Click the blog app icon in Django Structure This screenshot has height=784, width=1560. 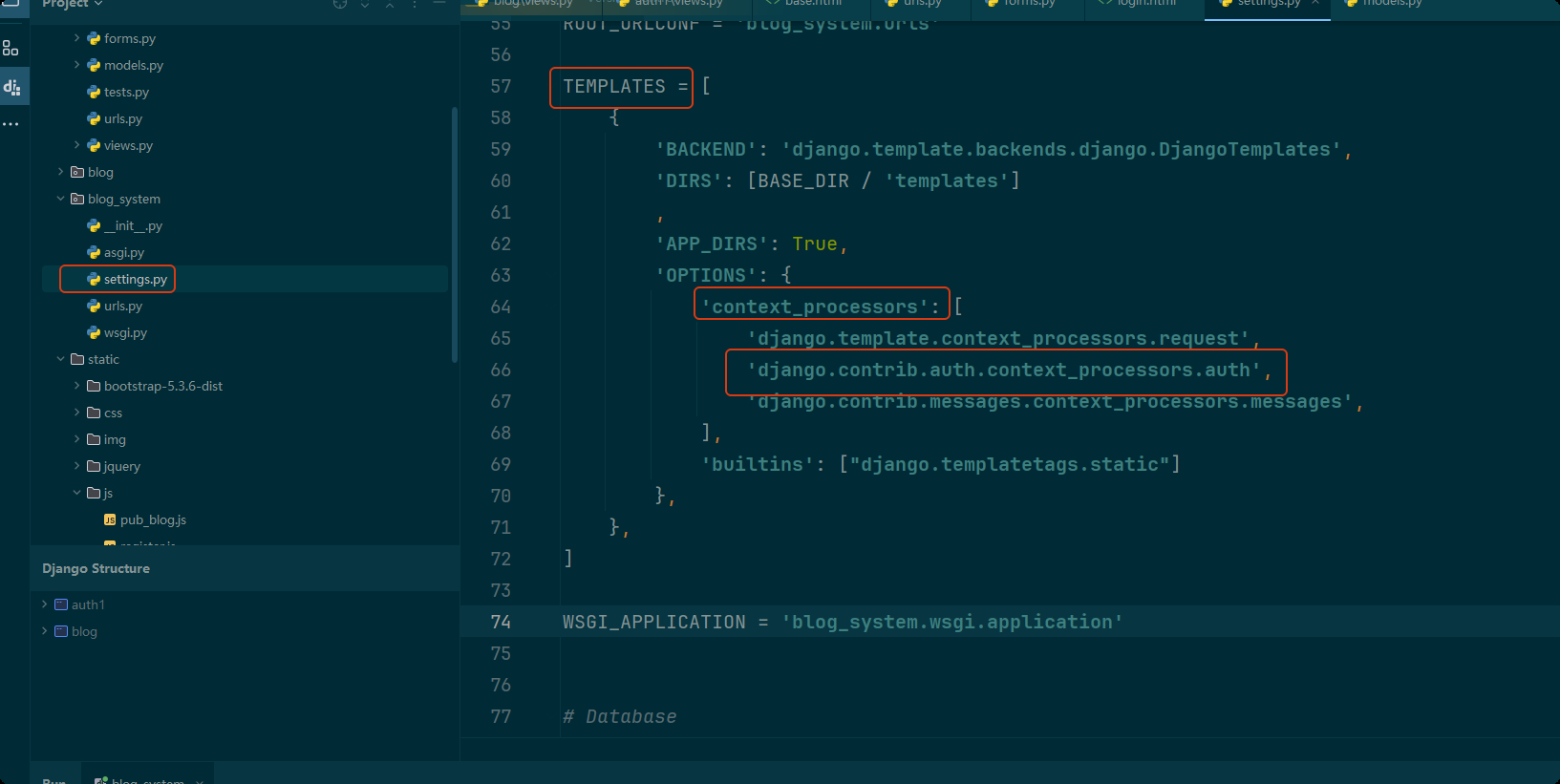pos(61,631)
